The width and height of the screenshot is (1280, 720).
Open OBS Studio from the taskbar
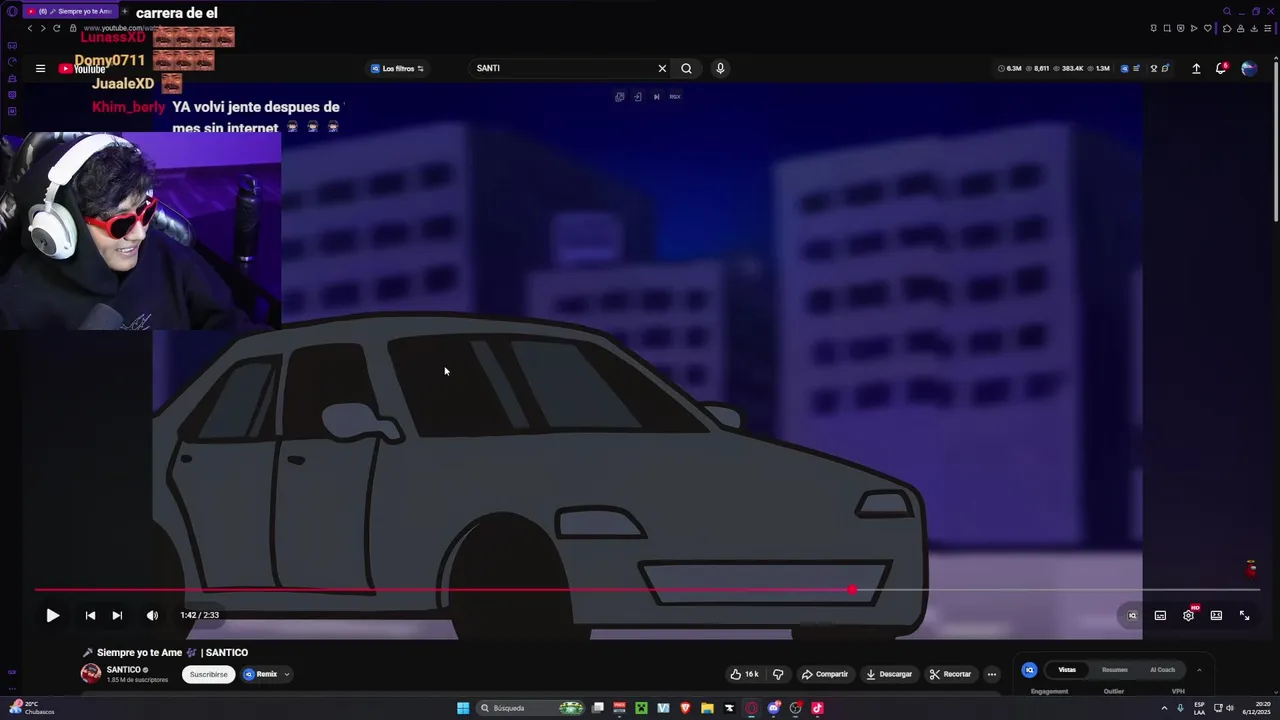coord(796,708)
